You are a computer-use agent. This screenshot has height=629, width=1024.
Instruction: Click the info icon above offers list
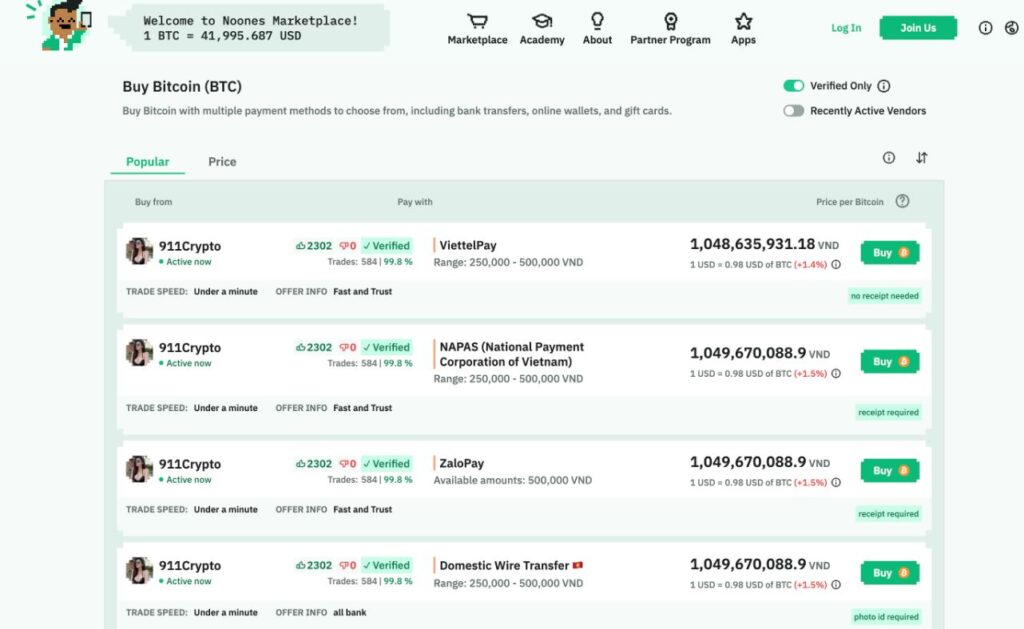tap(889, 157)
